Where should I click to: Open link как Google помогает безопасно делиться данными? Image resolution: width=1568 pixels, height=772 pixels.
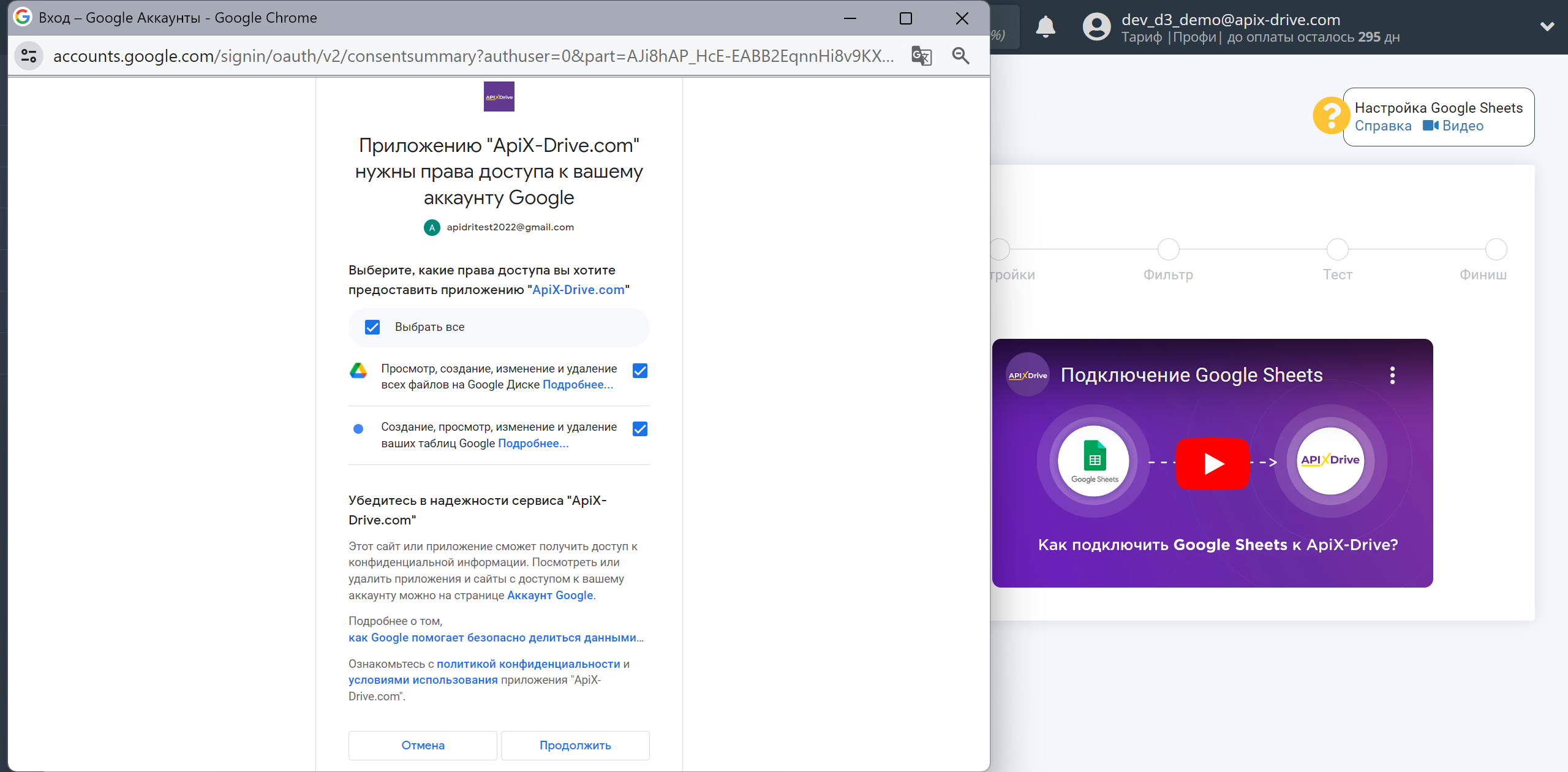point(496,638)
